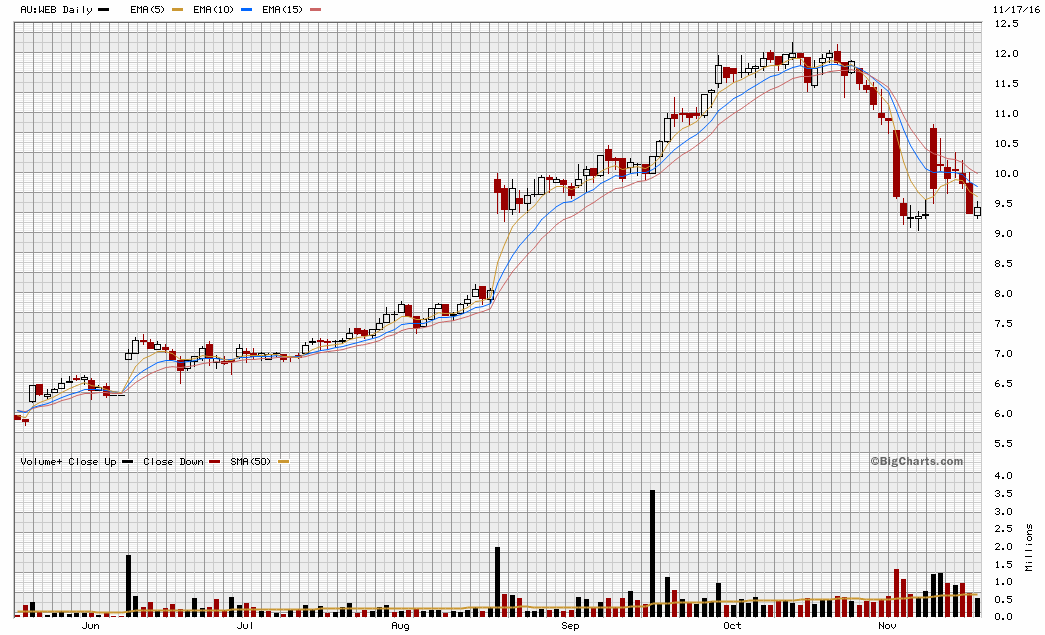Click the 1.0 volume axis label

[1004, 582]
